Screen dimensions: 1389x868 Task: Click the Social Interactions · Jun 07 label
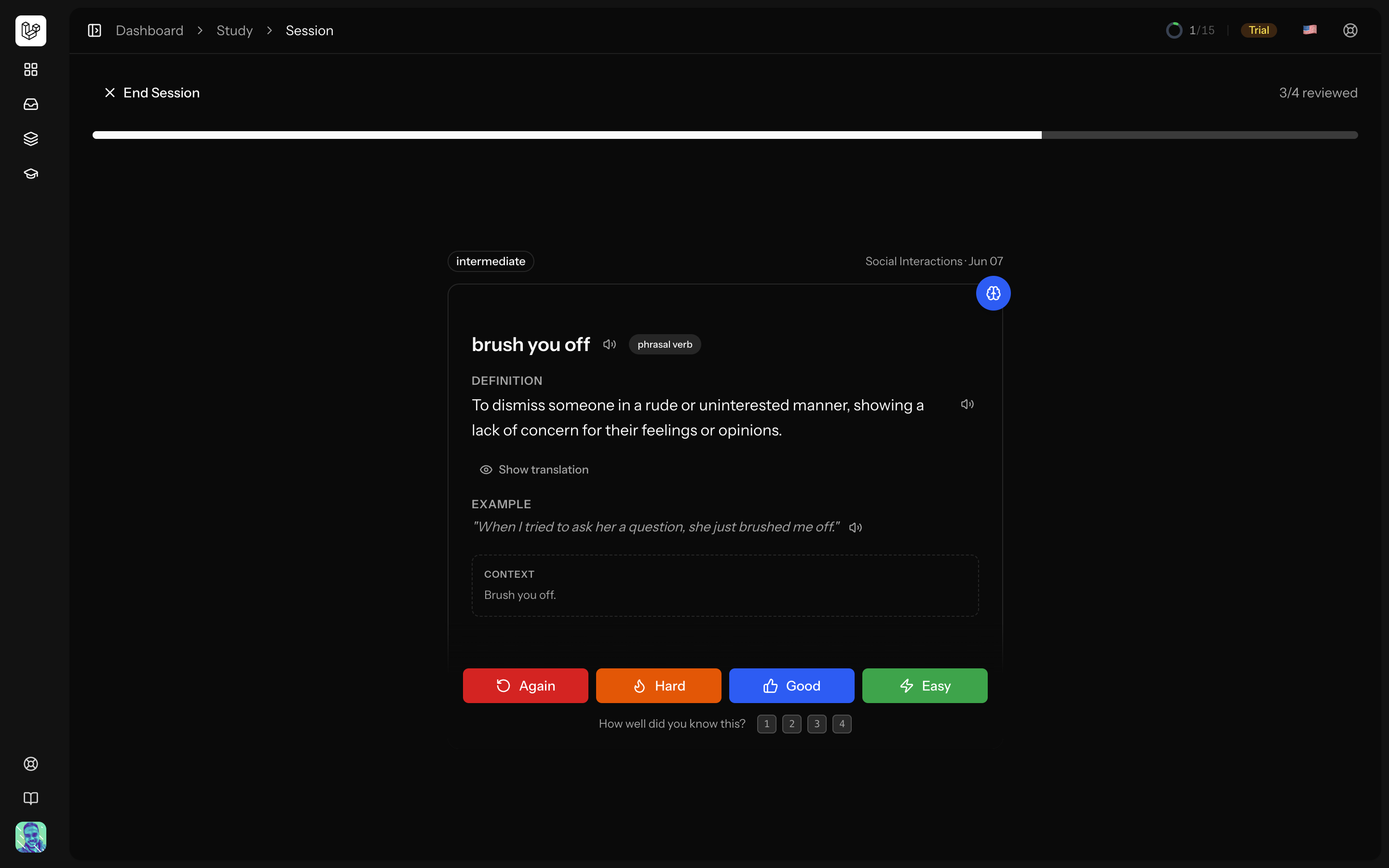(x=934, y=261)
